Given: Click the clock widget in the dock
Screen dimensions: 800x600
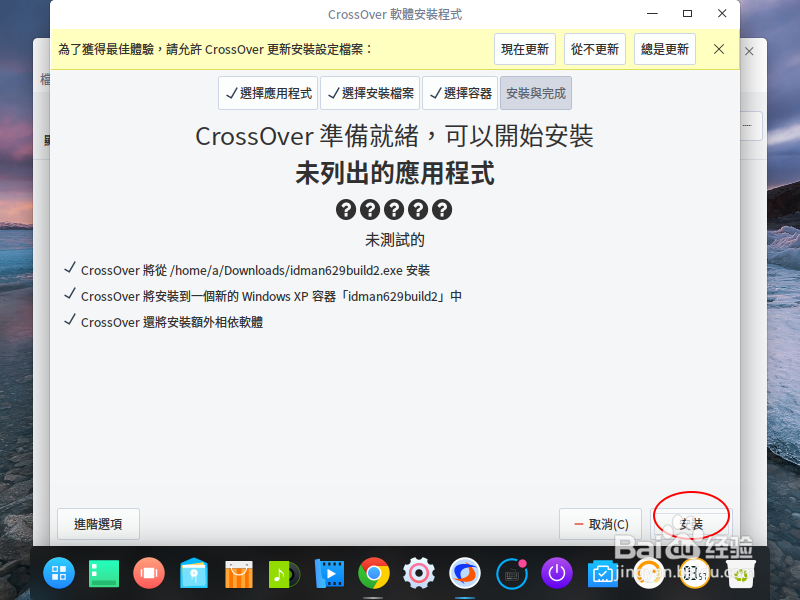Looking at the screenshot, I should [x=694, y=573].
